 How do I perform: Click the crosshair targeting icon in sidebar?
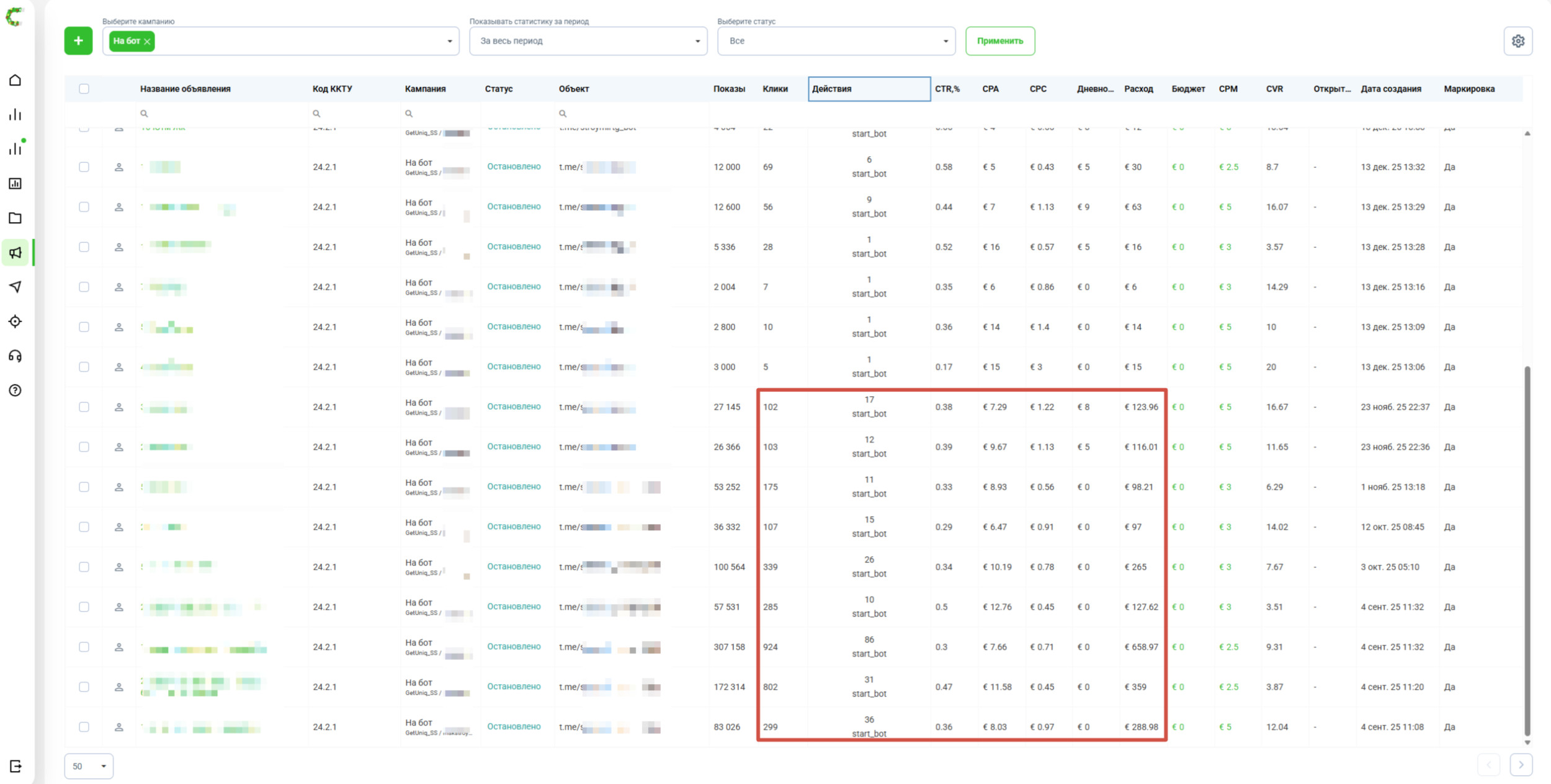click(16, 321)
